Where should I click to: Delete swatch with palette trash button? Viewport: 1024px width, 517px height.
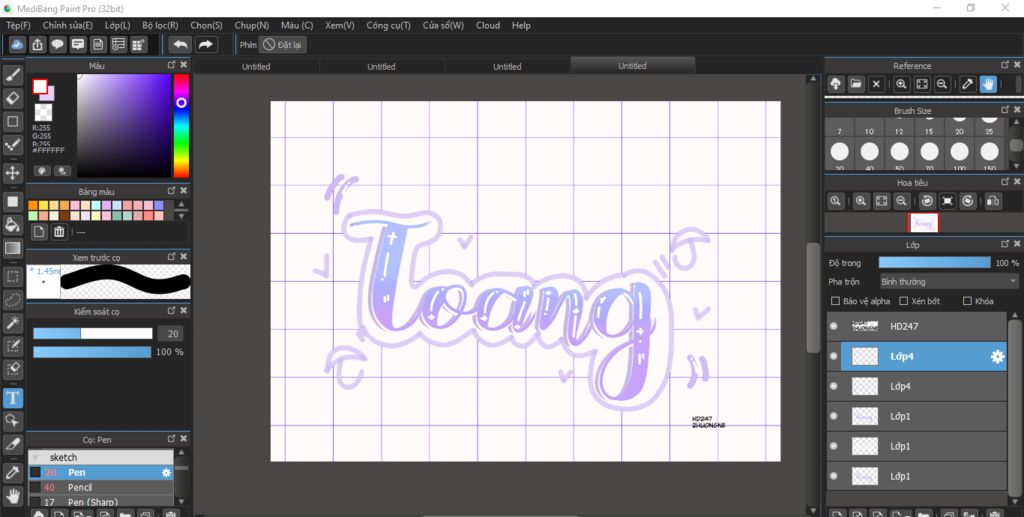[59, 232]
